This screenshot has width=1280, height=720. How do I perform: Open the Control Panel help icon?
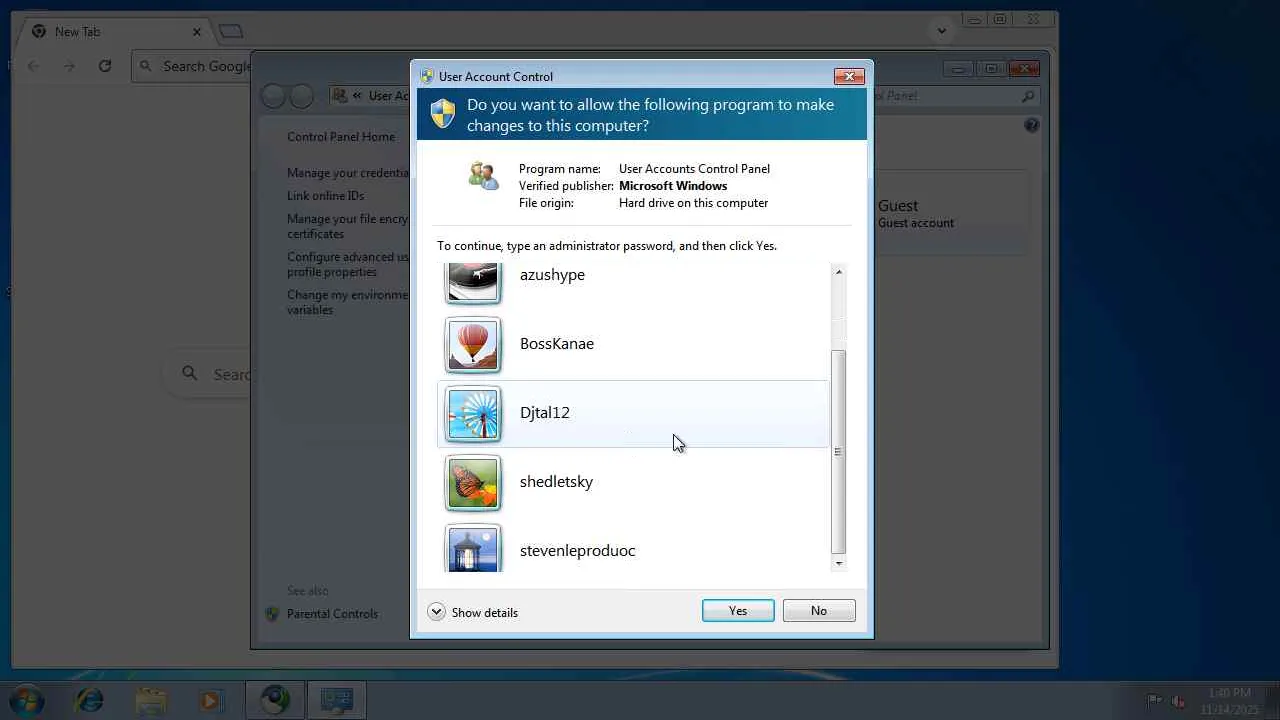pyautogui.click(x=1032, y=125)
